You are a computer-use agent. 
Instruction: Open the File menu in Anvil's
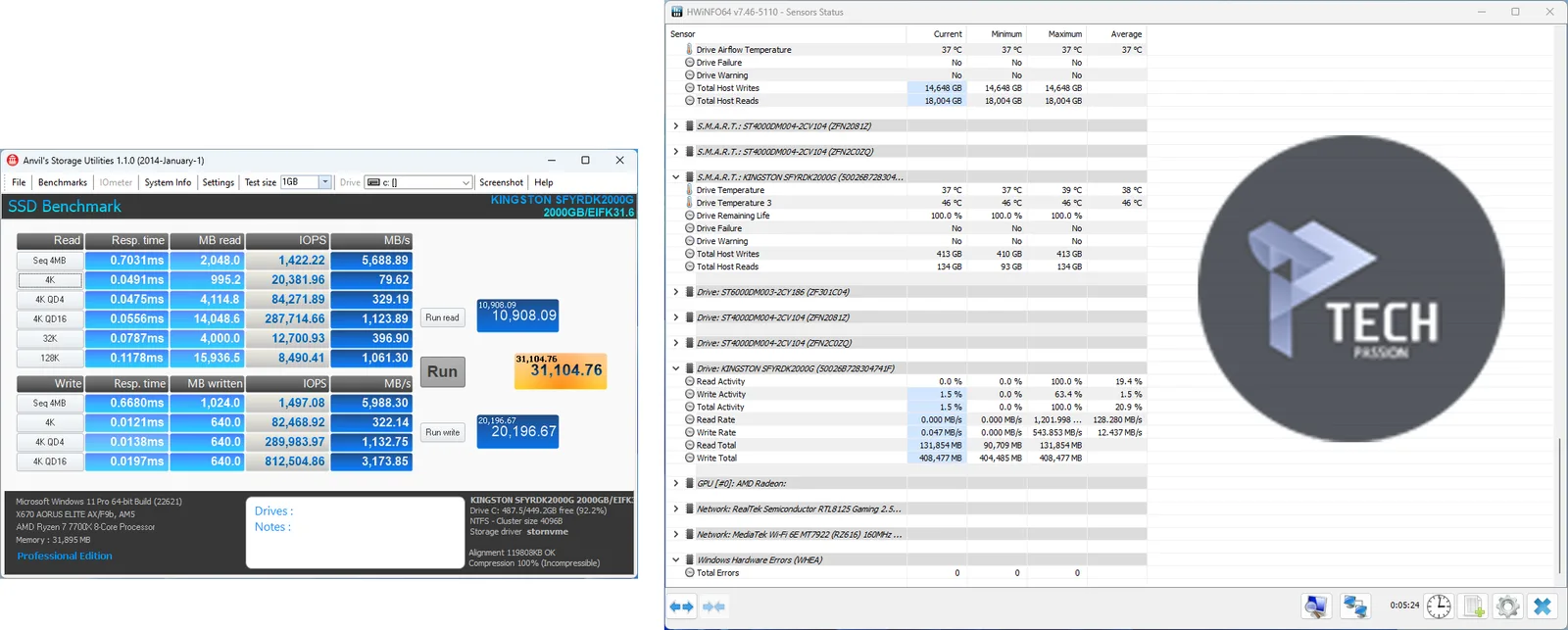tap(19, 182)
